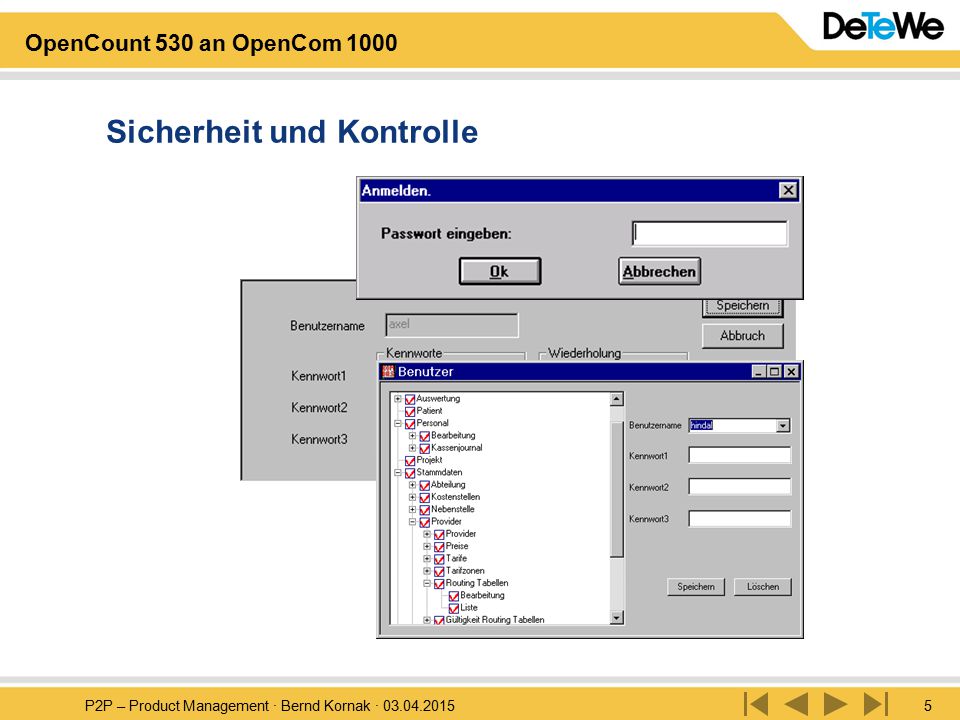Click the tree scrollbar up arrow
This screenshot has width=960, height=720.
617,399
